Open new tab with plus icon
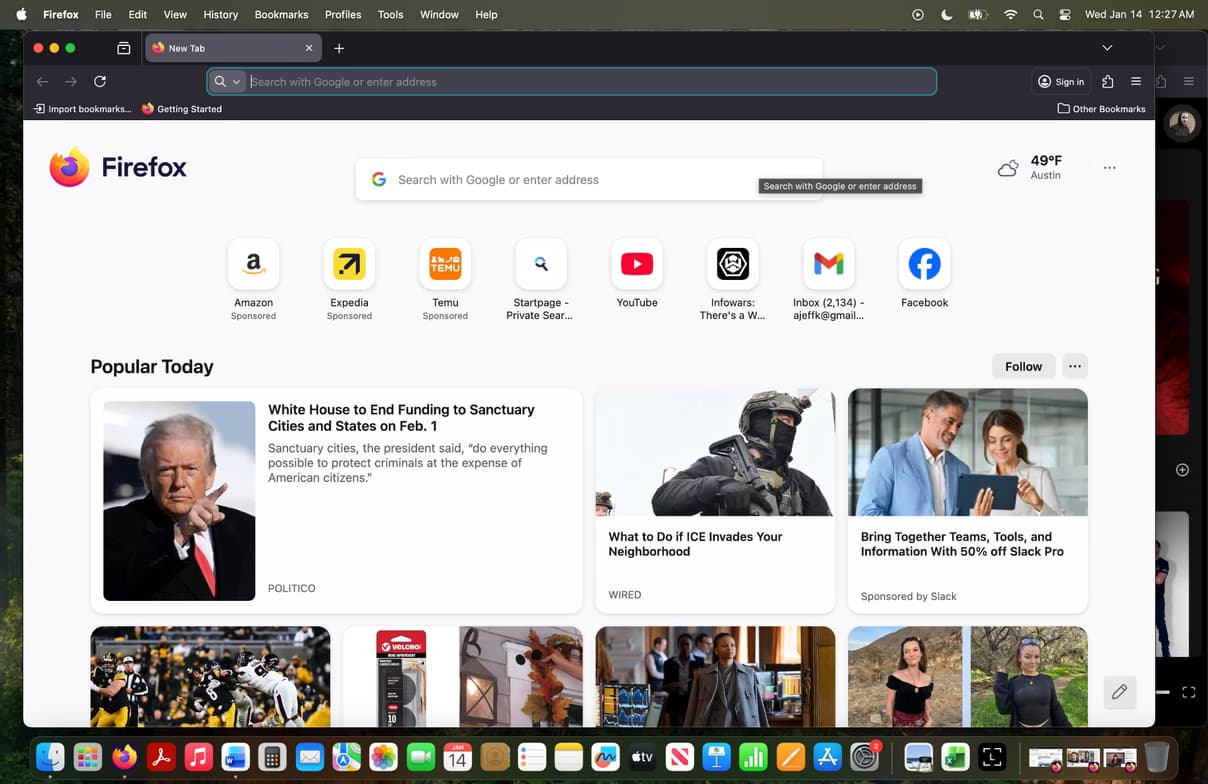Screen dimensions: 1208x784 [339, 48]
